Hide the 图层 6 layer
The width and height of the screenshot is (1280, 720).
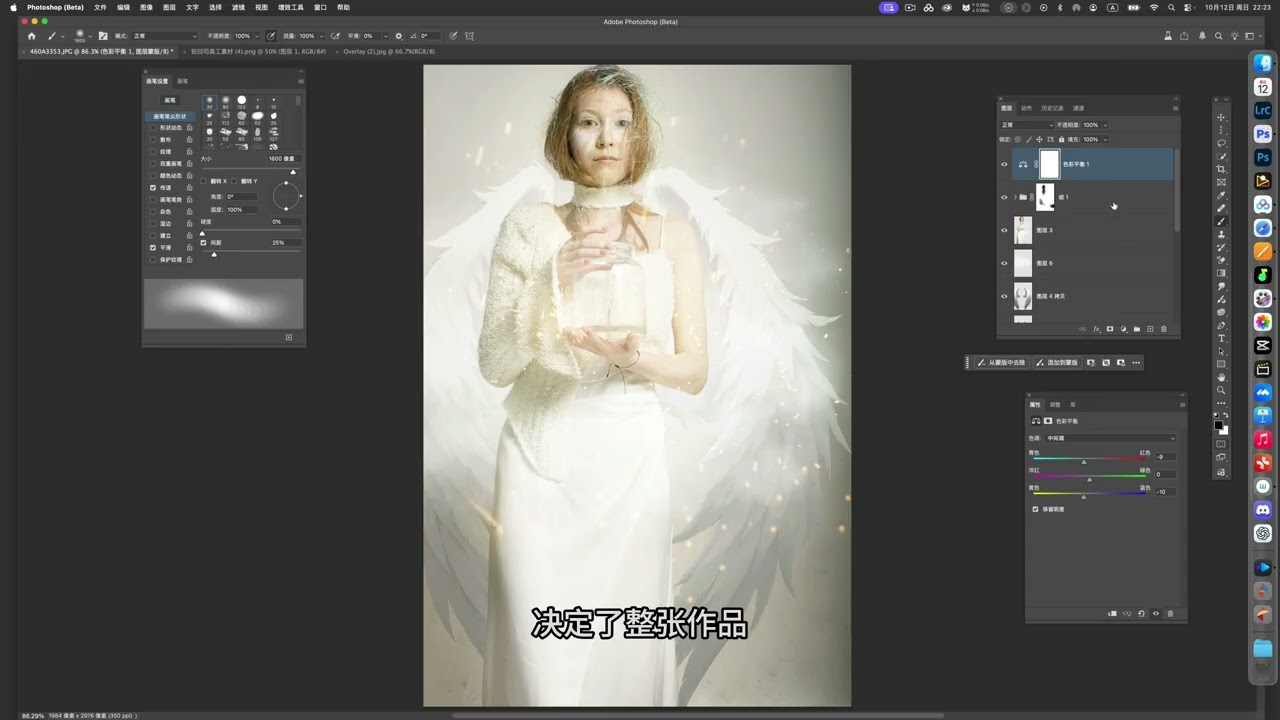click(1004, 263)
